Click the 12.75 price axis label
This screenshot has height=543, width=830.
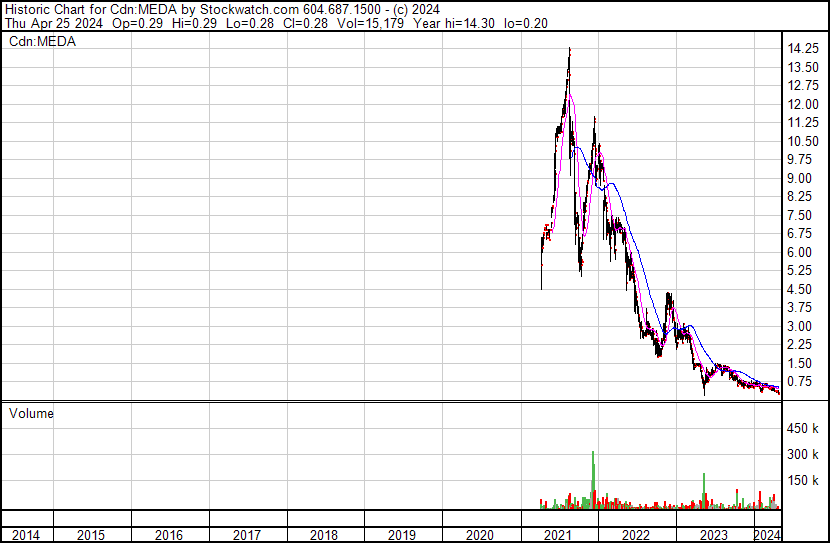(803, 86)
